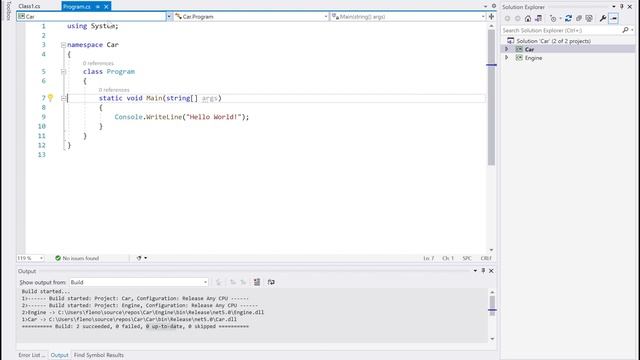Screen dimensions: 640x360
Task: Collapse the class Program block
Action: (x=63, y=72)
